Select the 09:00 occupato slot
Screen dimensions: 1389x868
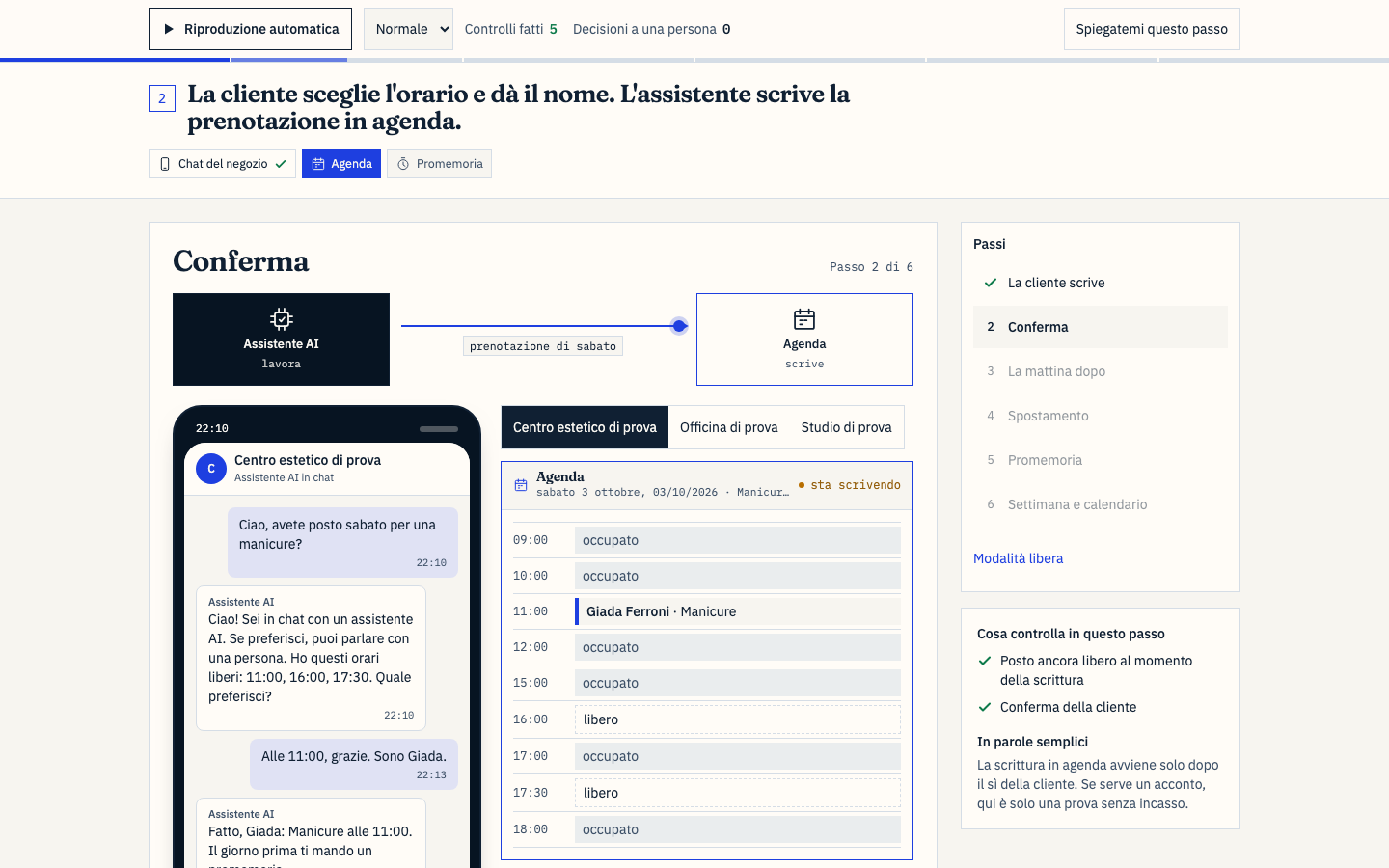(738, 540)
